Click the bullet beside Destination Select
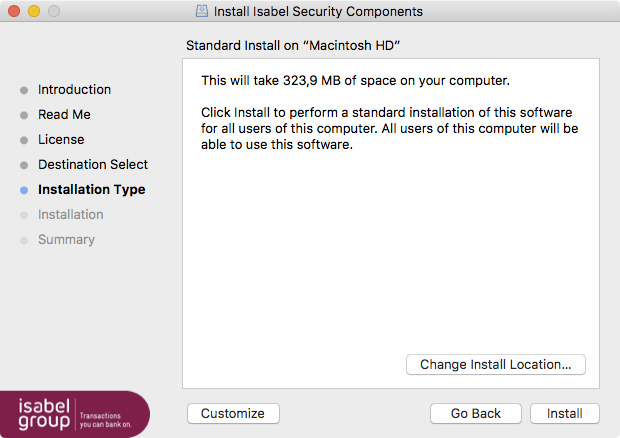The image size is (620, 438). pos(24,165)
